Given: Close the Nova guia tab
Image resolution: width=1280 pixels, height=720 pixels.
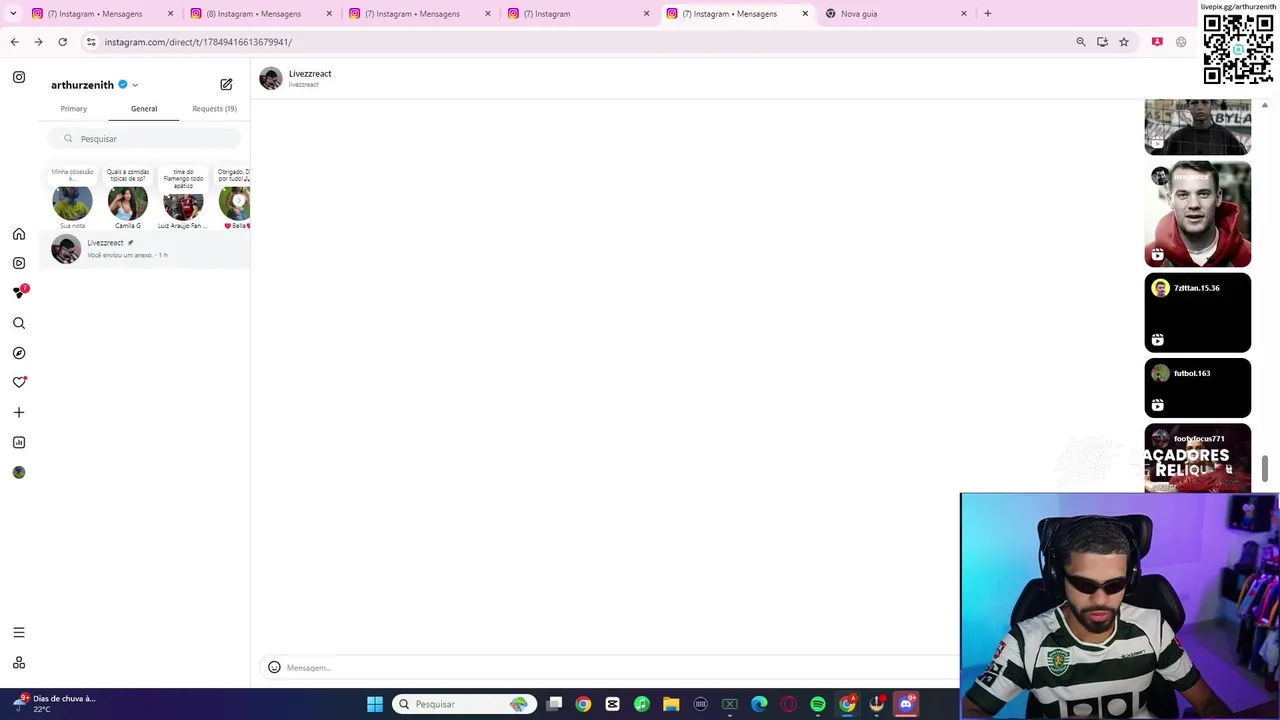Looking at the screenshot, I should [x=964, y=13].
